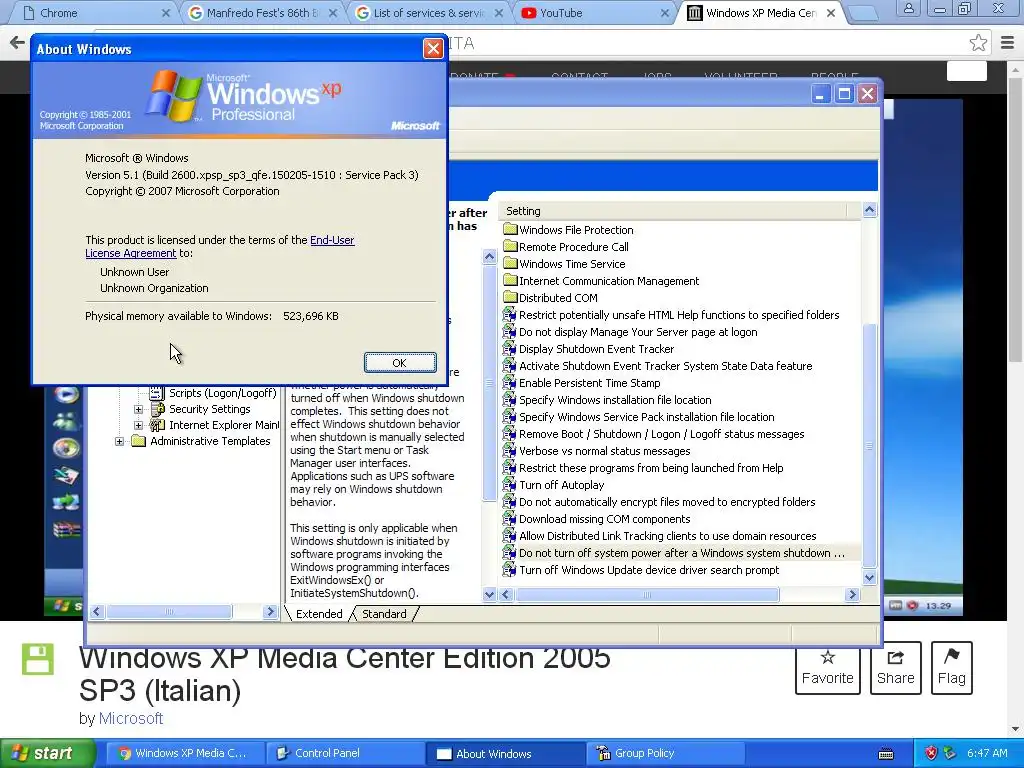Select icon for Do not automatically encrypt files

point(509,502)
